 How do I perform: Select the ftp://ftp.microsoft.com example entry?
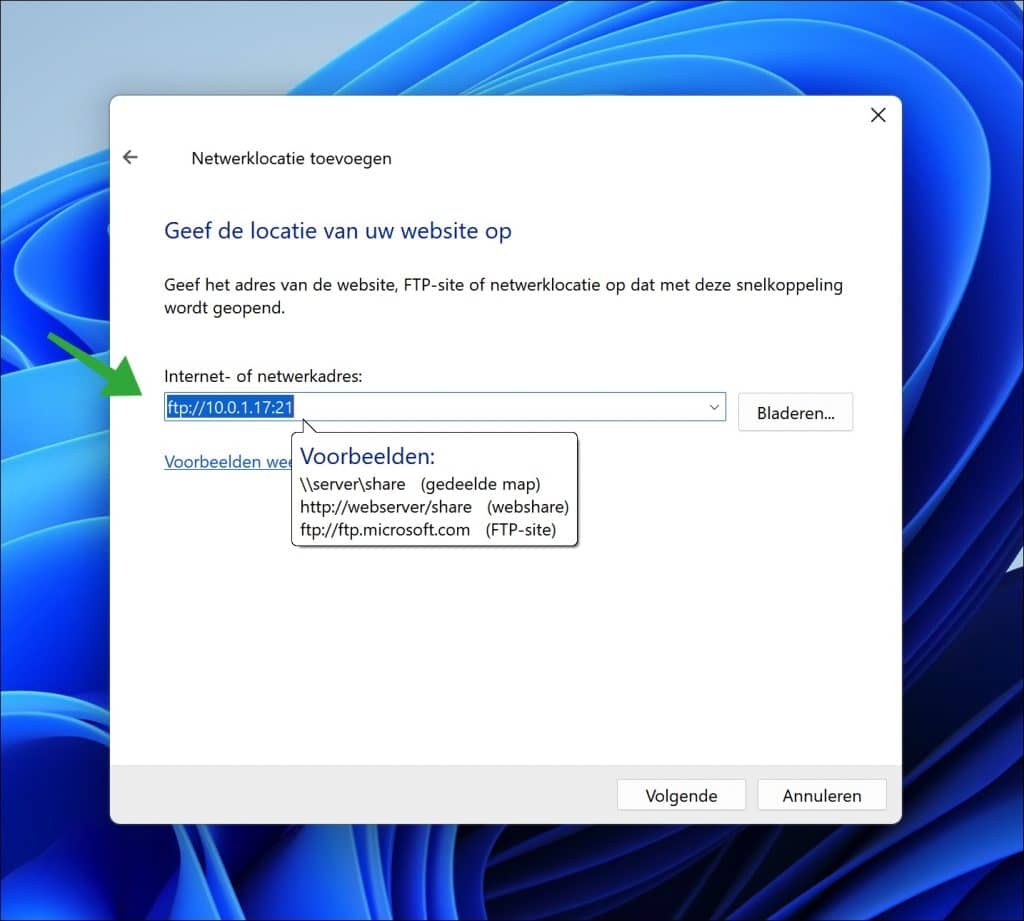pyautogui.click(x=385, y=530)
